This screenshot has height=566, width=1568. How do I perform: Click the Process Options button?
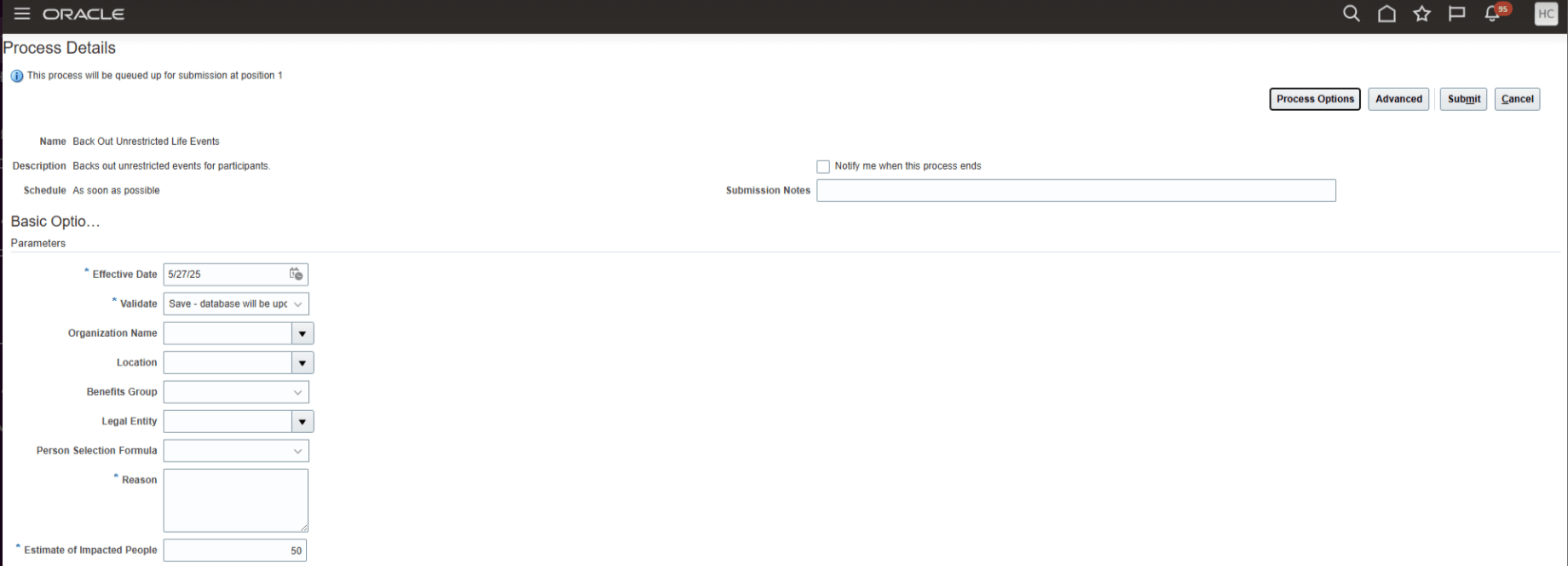point(1315,99)
